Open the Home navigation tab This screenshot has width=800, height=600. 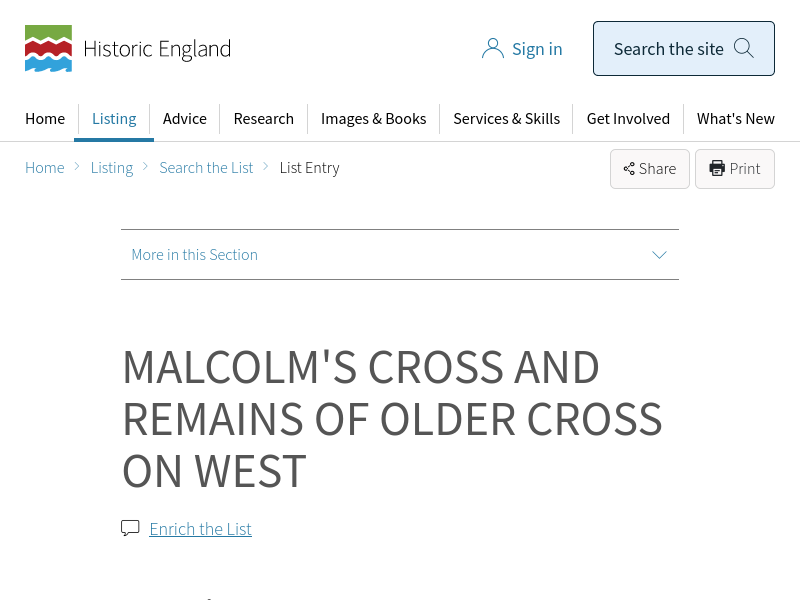coord(45,119)
